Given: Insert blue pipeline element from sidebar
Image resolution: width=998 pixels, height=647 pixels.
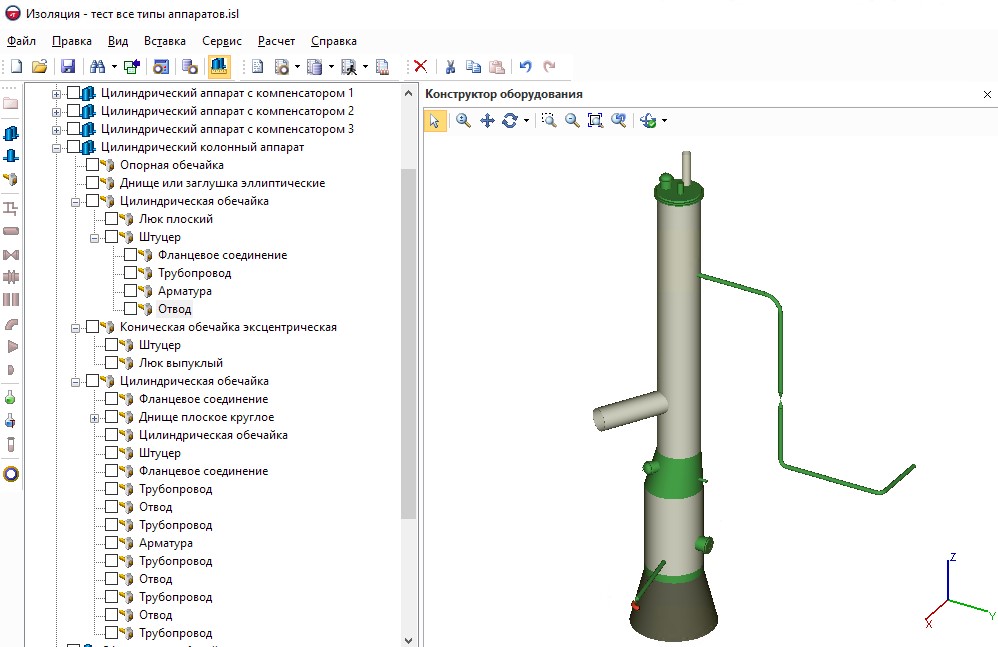Looking at the screenshot, I should pyautogui.click(x=11, y=157).
